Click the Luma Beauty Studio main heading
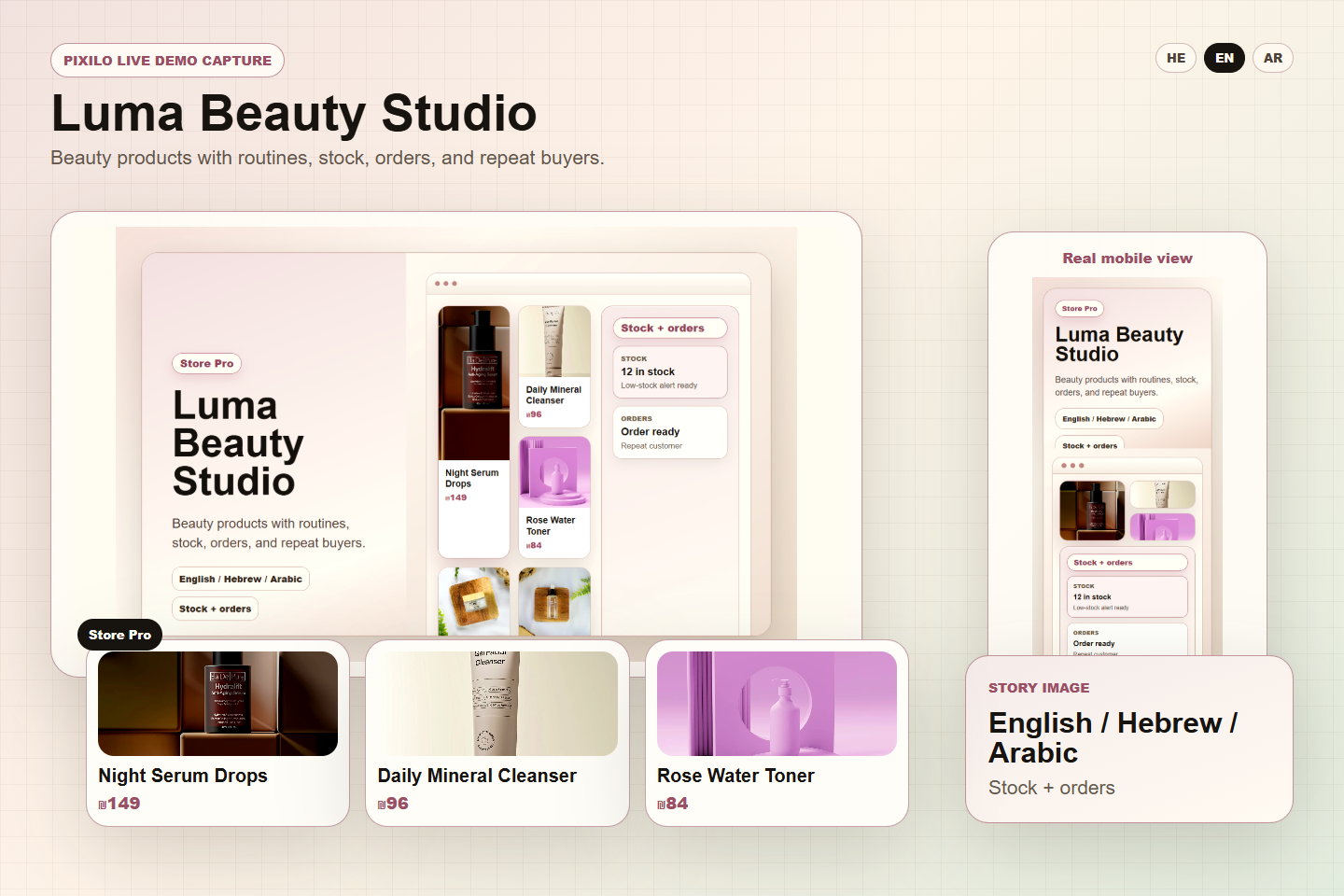The height and width of the screenshot is (896, 1344). [x=294, y=113]
